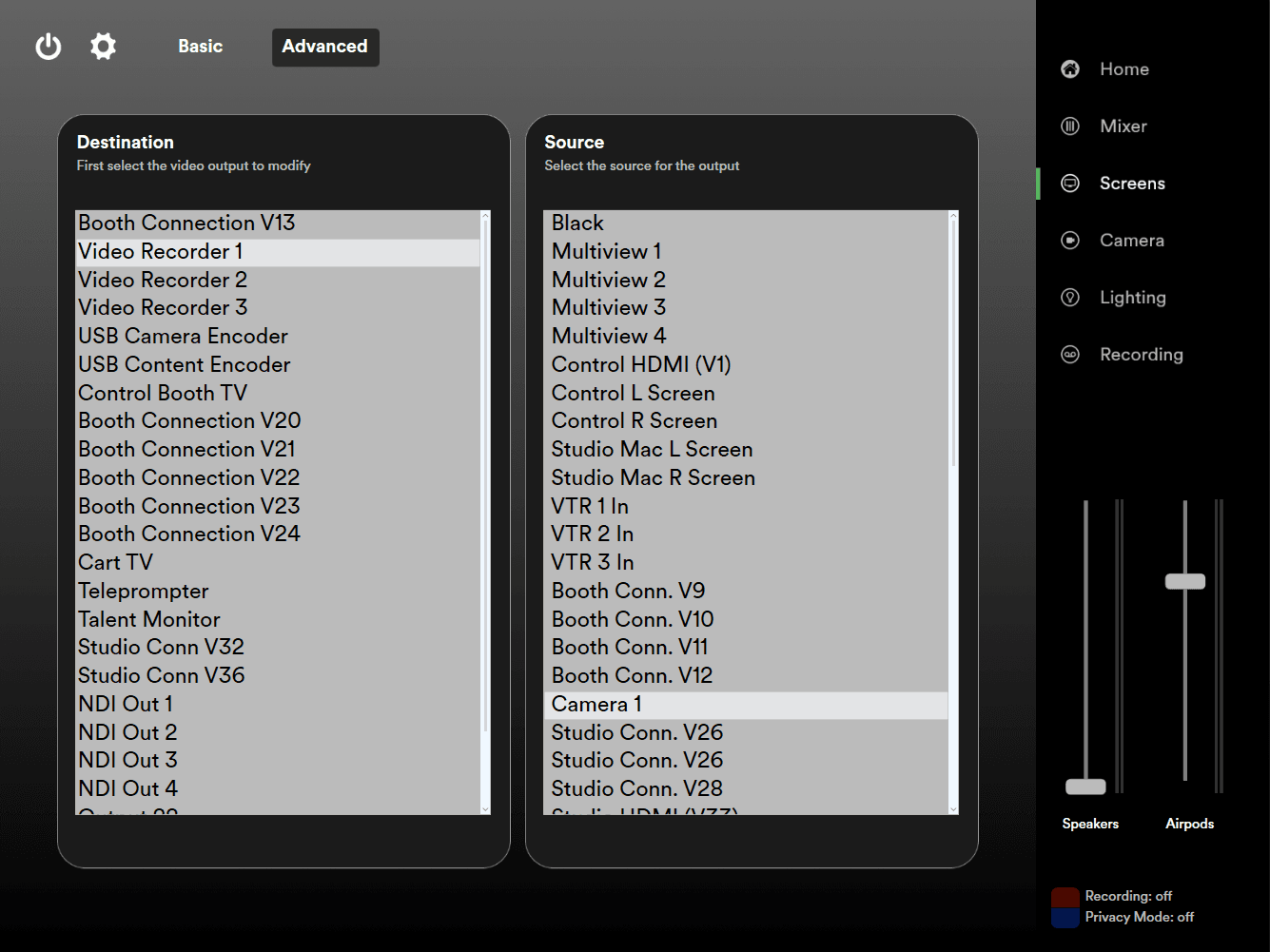This screenshot has height=952, width=1270.
Task: Click the power icon
Action: pyautogui.click(x=49, y=47)
